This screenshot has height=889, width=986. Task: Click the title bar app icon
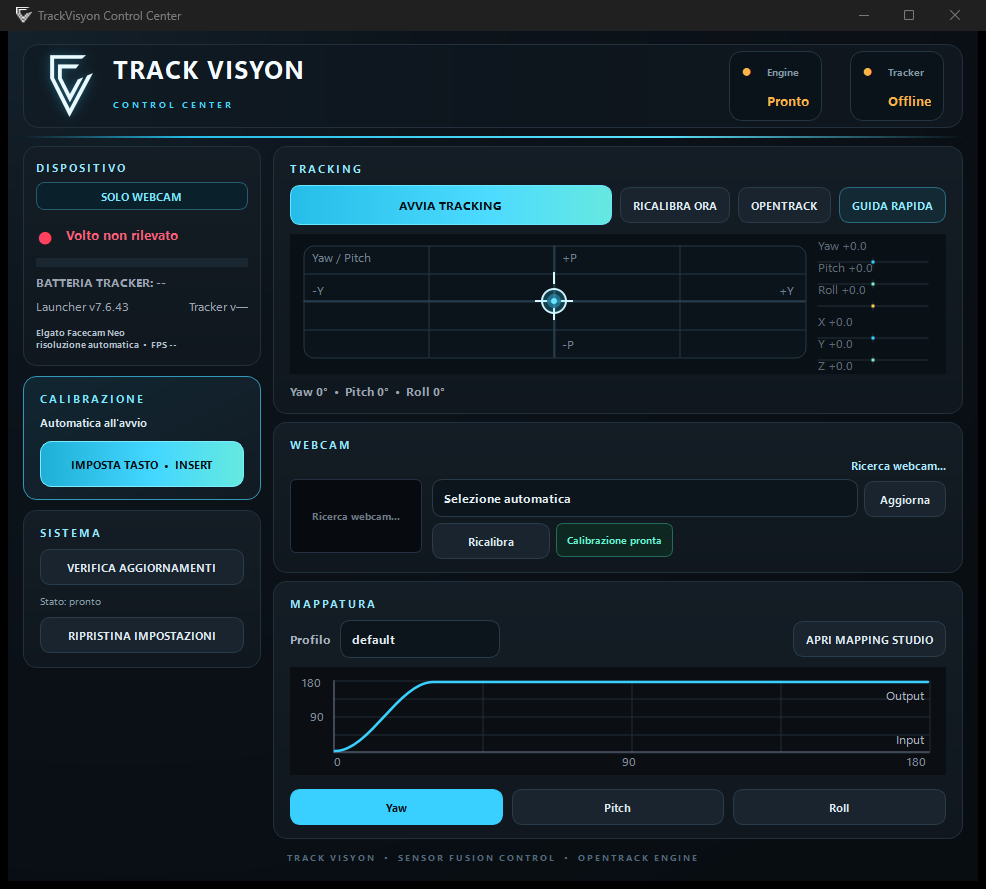[23, 15]
